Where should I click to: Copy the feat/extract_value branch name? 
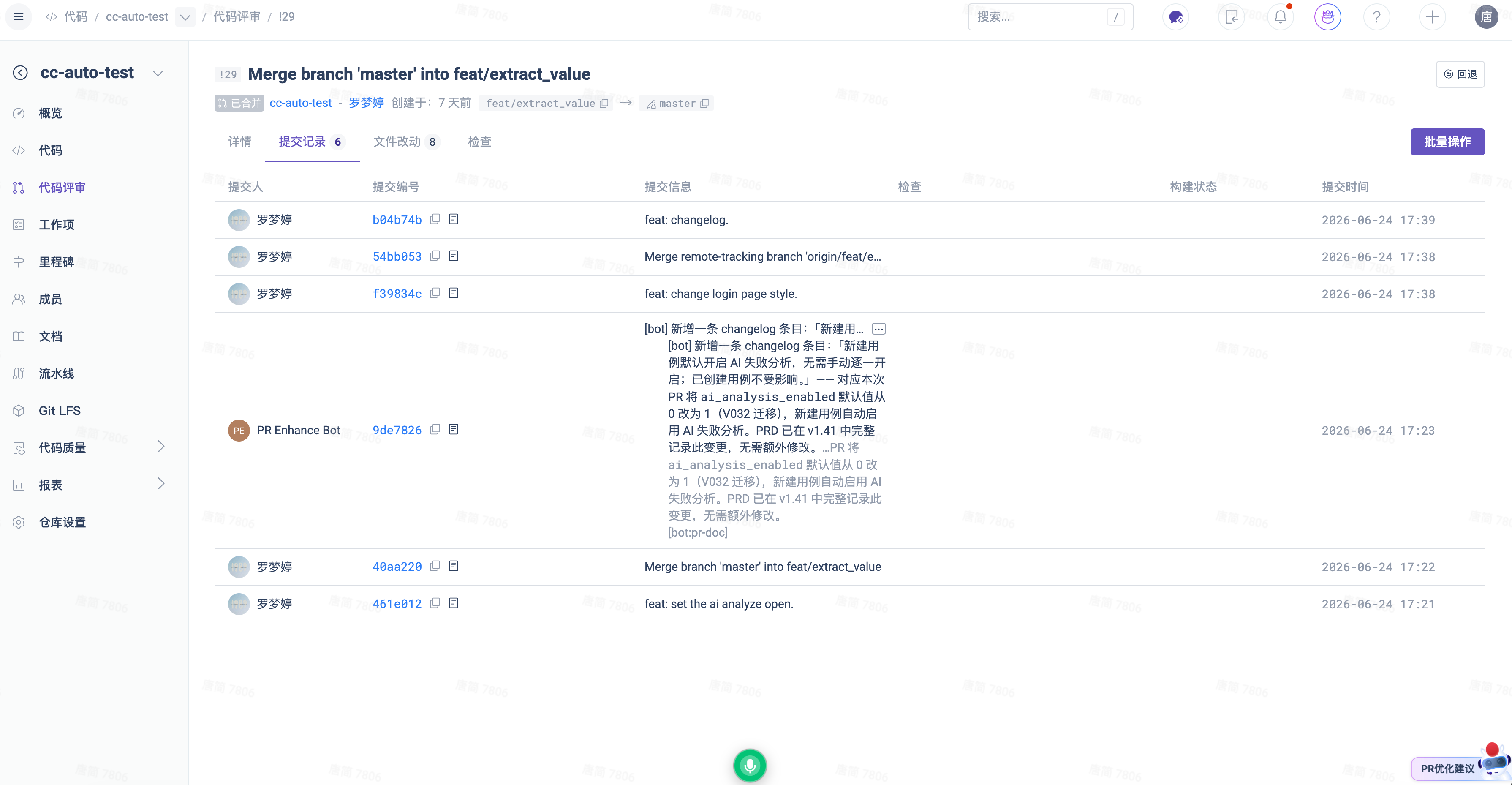[x=604, y=104]
